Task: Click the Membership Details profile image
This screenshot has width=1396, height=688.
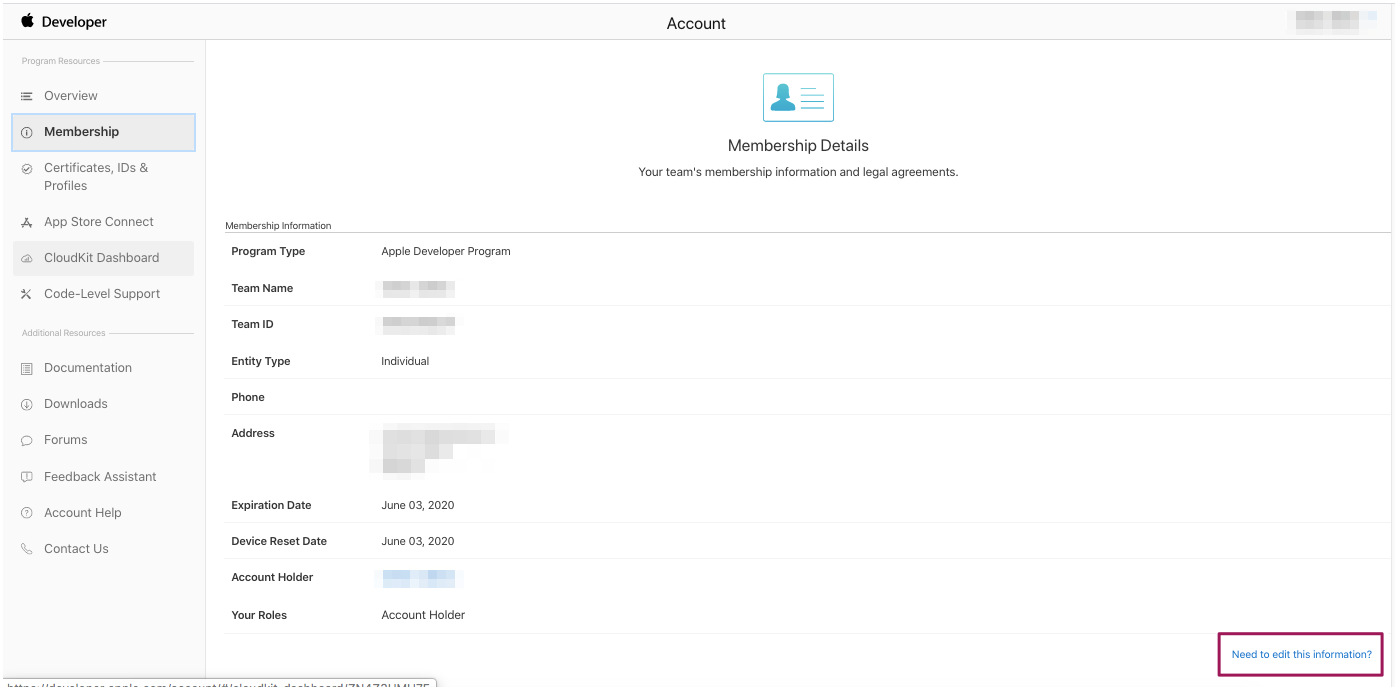Action: (797, 96)
